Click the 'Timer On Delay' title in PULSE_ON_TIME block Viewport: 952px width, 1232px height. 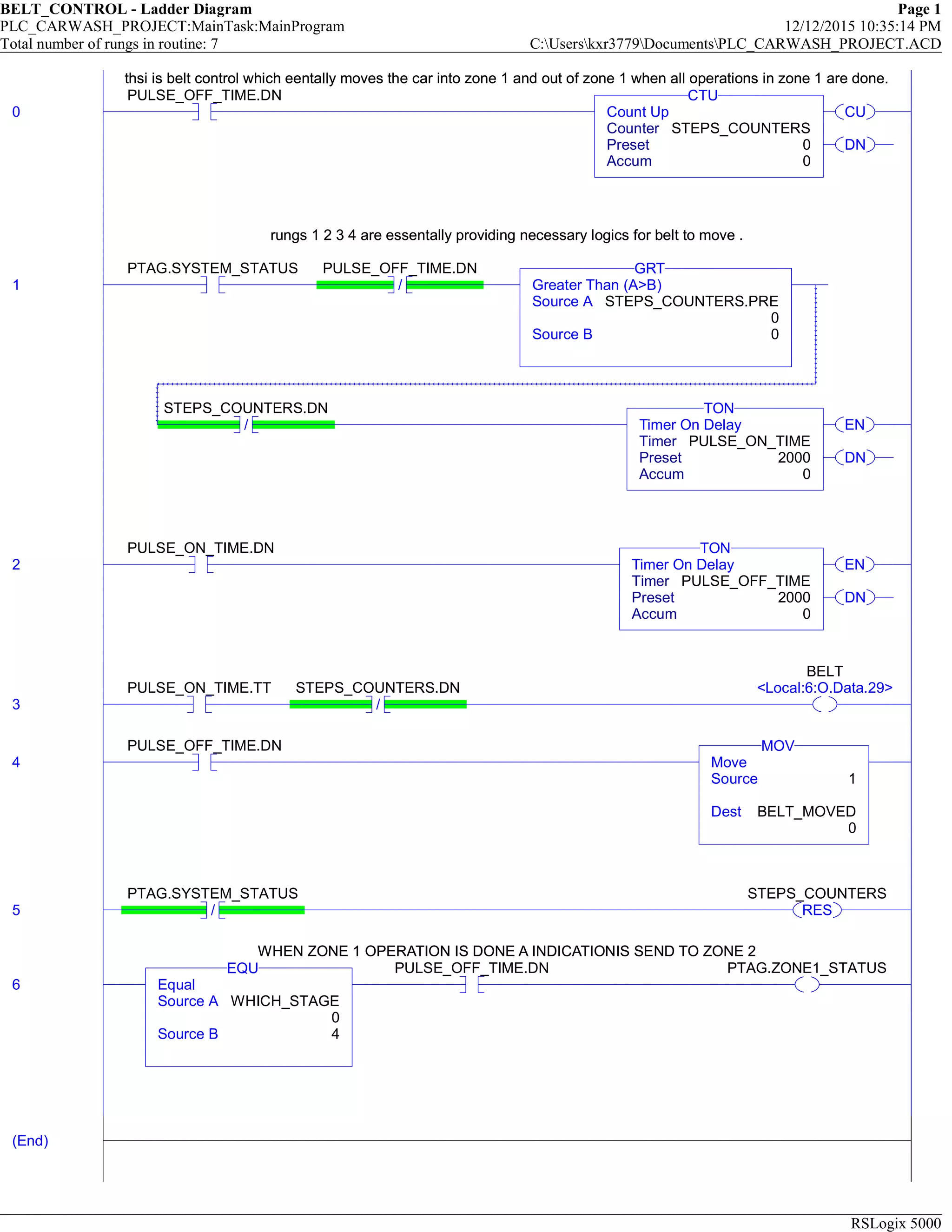click(690, 425)
